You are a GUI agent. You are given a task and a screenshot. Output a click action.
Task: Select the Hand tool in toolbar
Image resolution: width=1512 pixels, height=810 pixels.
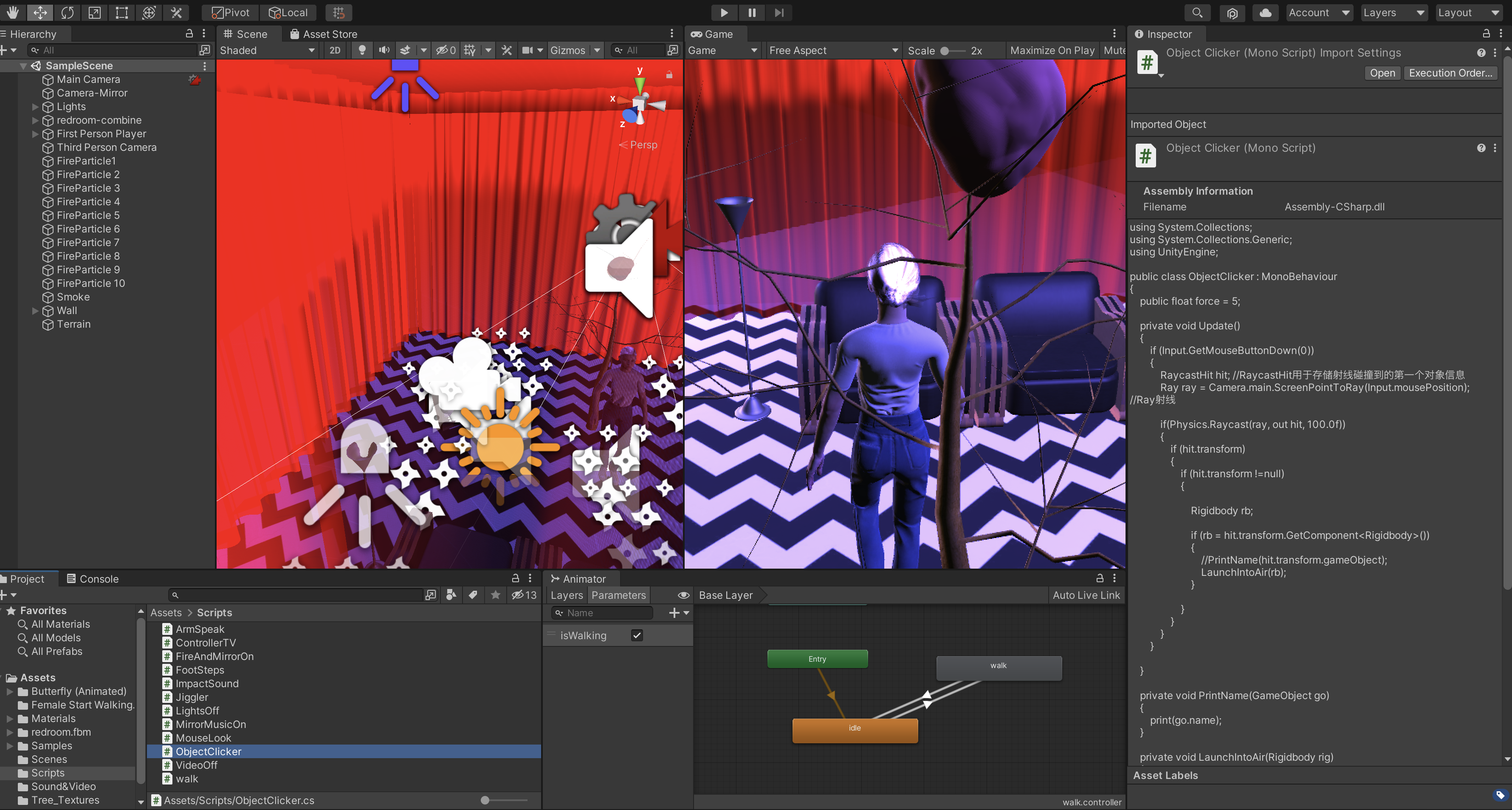pos(13,12)
